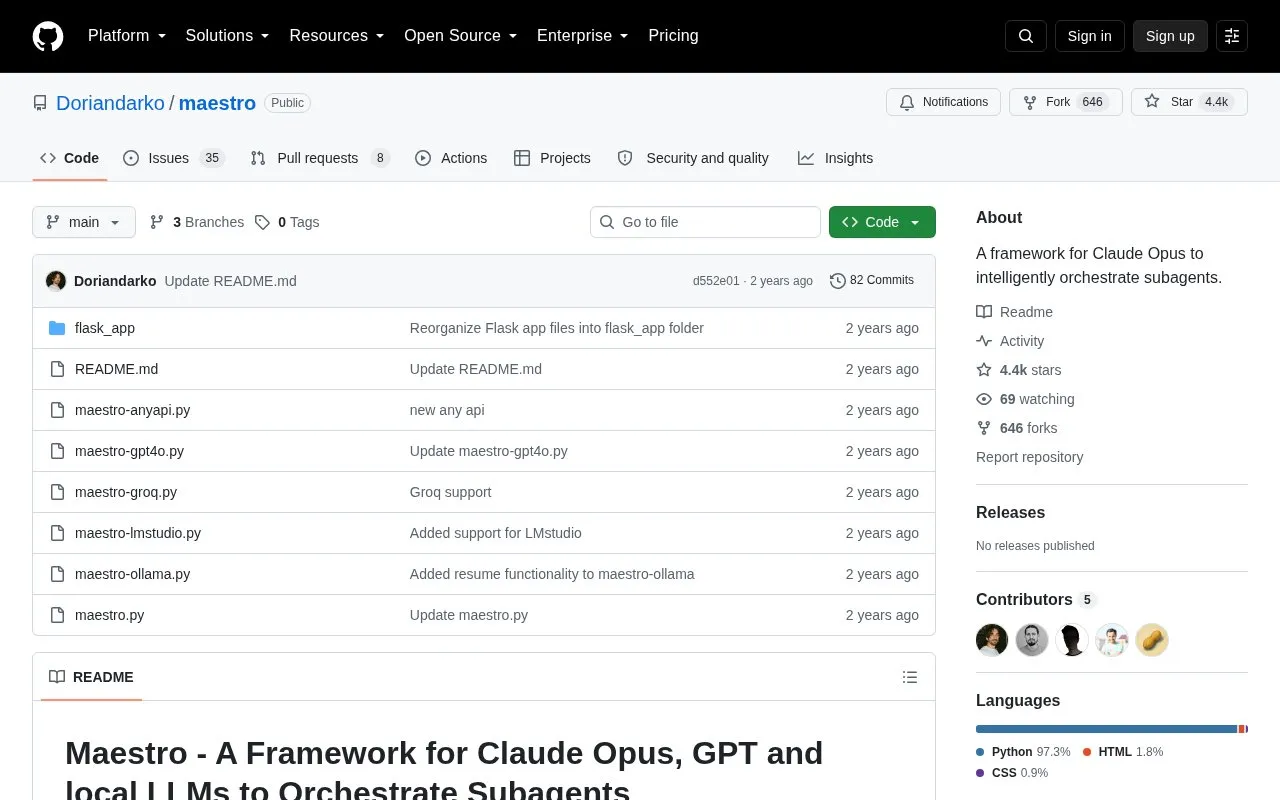Fork the maestro repository
Viewport: 1280px width, 800px height.
tap(1066, 102)
